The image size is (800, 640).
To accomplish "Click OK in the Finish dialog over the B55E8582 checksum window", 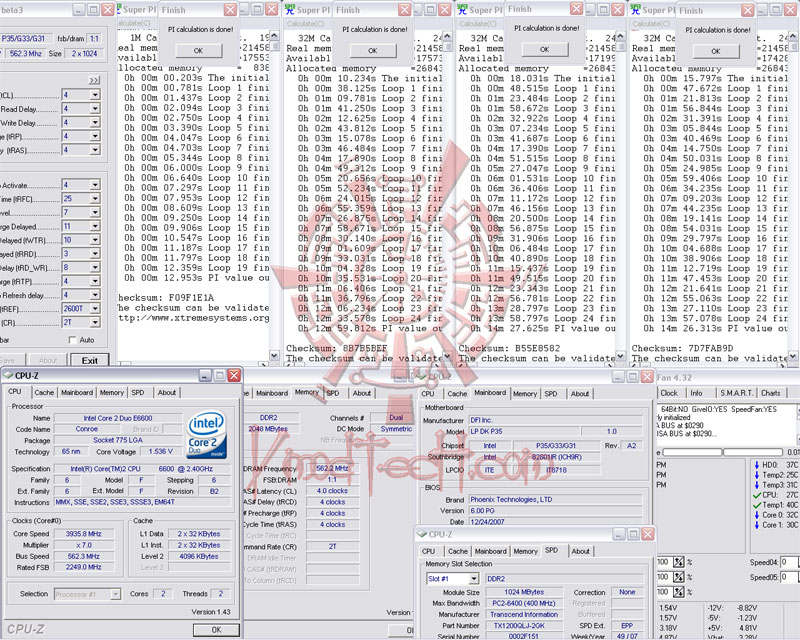I will (x=544, y=50).
